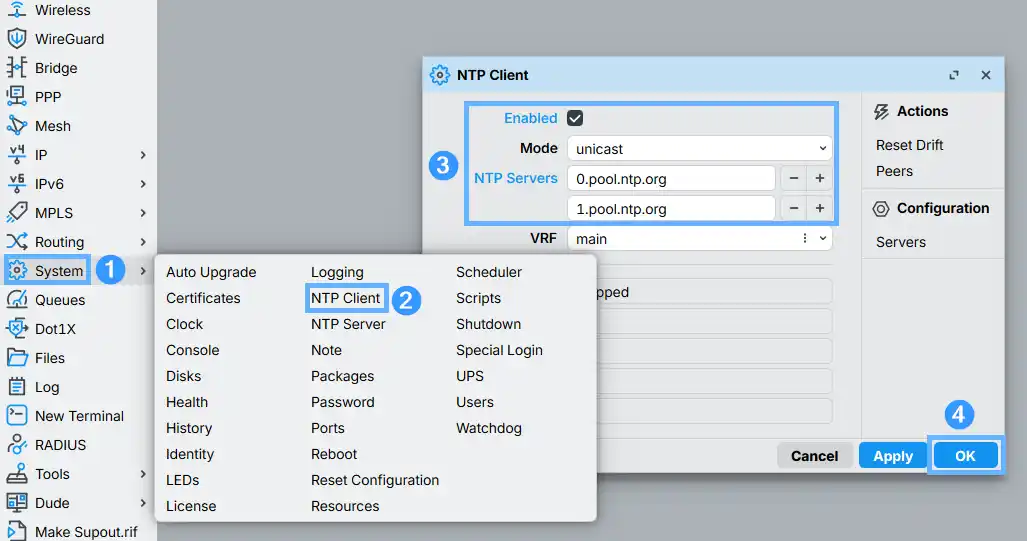Click the Configuration hexagon icon
Screen dimensions: 1027x541
(881, 208)
